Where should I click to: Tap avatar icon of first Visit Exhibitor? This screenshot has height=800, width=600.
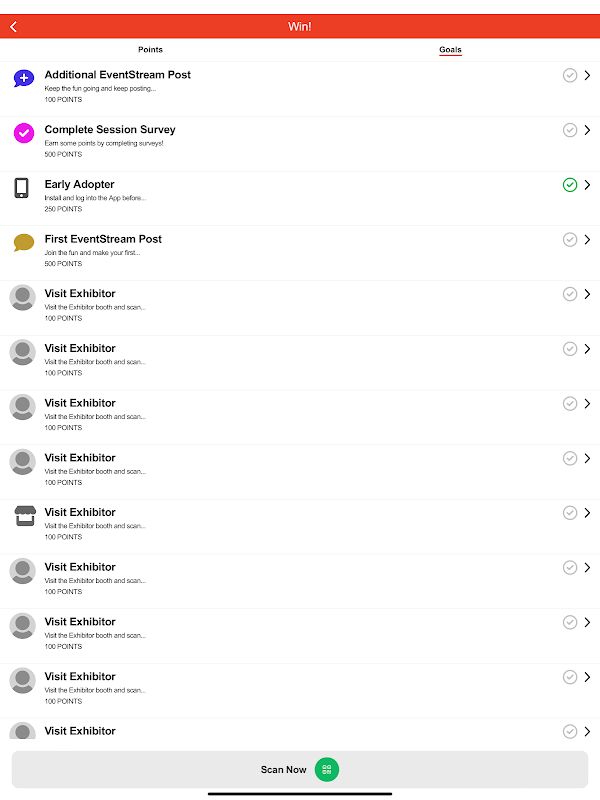[x=22, y=297]
